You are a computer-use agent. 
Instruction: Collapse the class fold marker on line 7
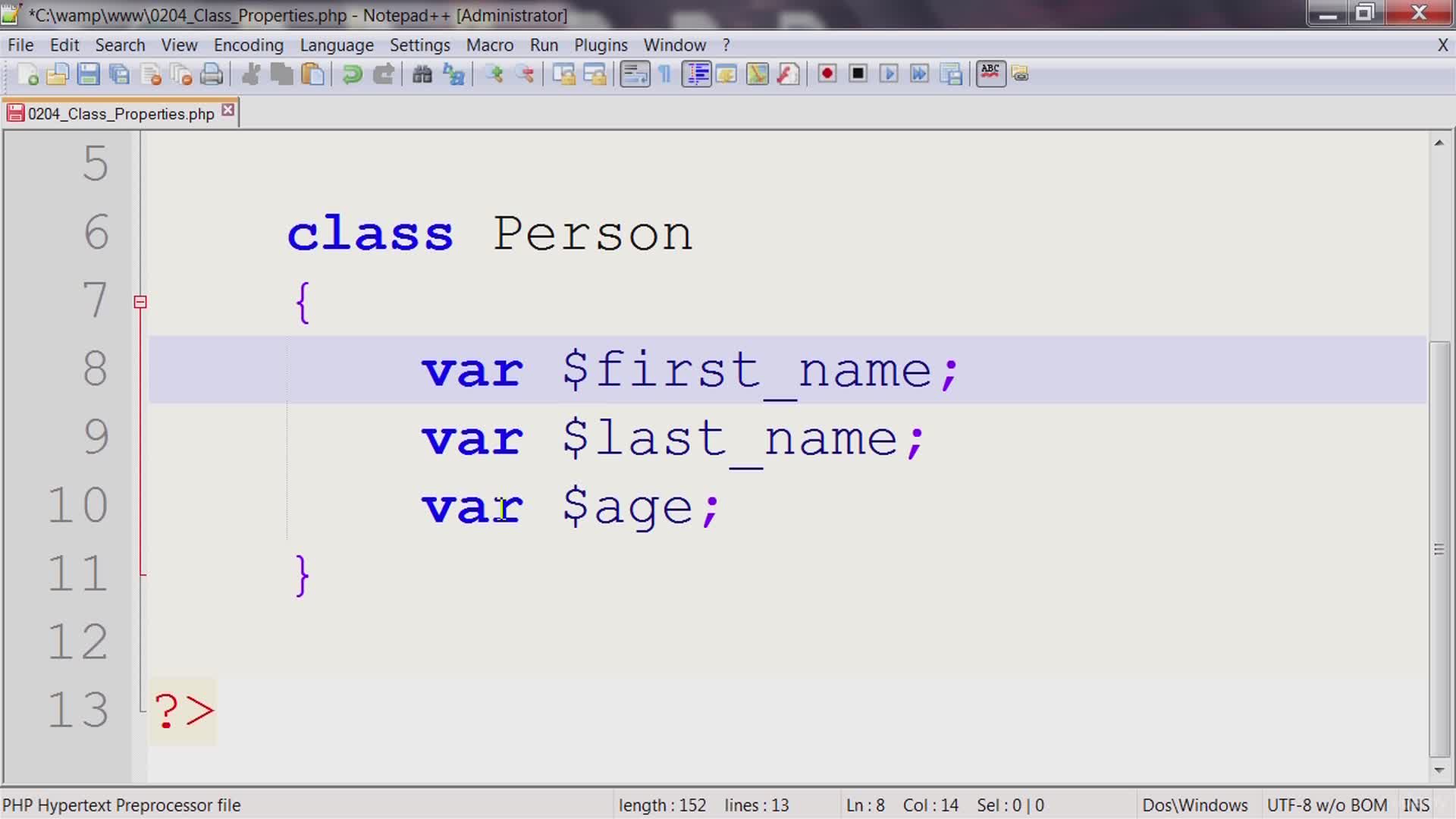pyautogui.click(x=140, y=302)
